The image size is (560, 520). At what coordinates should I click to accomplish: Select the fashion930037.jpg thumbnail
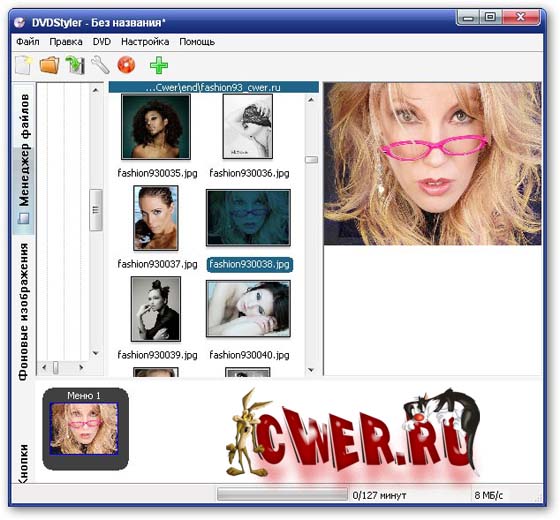point(156,218)
